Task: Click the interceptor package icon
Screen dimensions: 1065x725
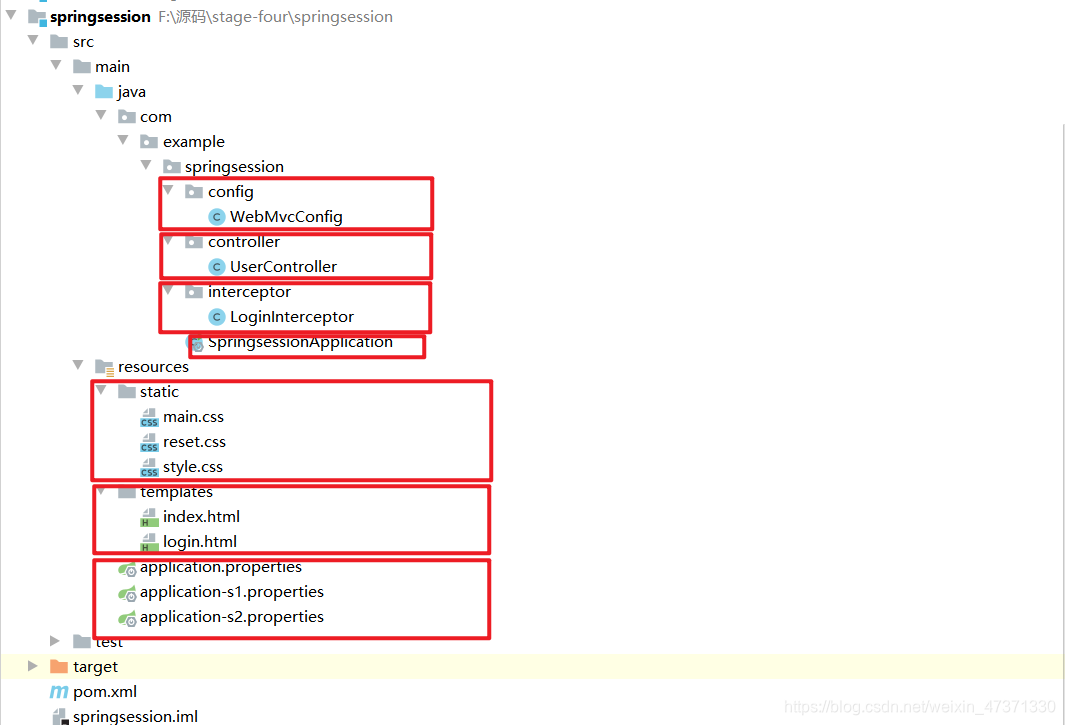Action: click(x=194, y=292)
